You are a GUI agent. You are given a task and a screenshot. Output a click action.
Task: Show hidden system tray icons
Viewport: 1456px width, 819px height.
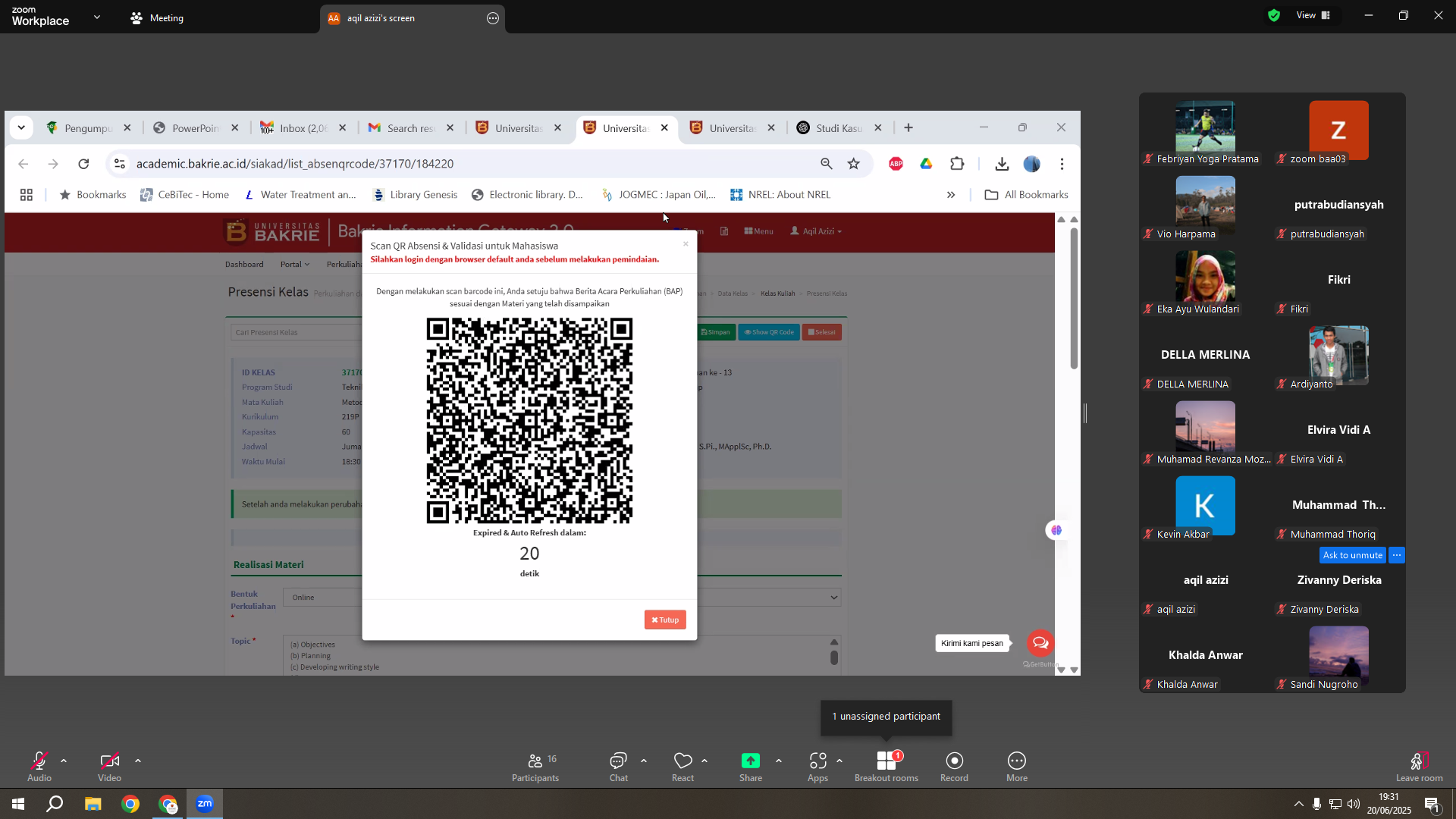(x=1299, y=804)
